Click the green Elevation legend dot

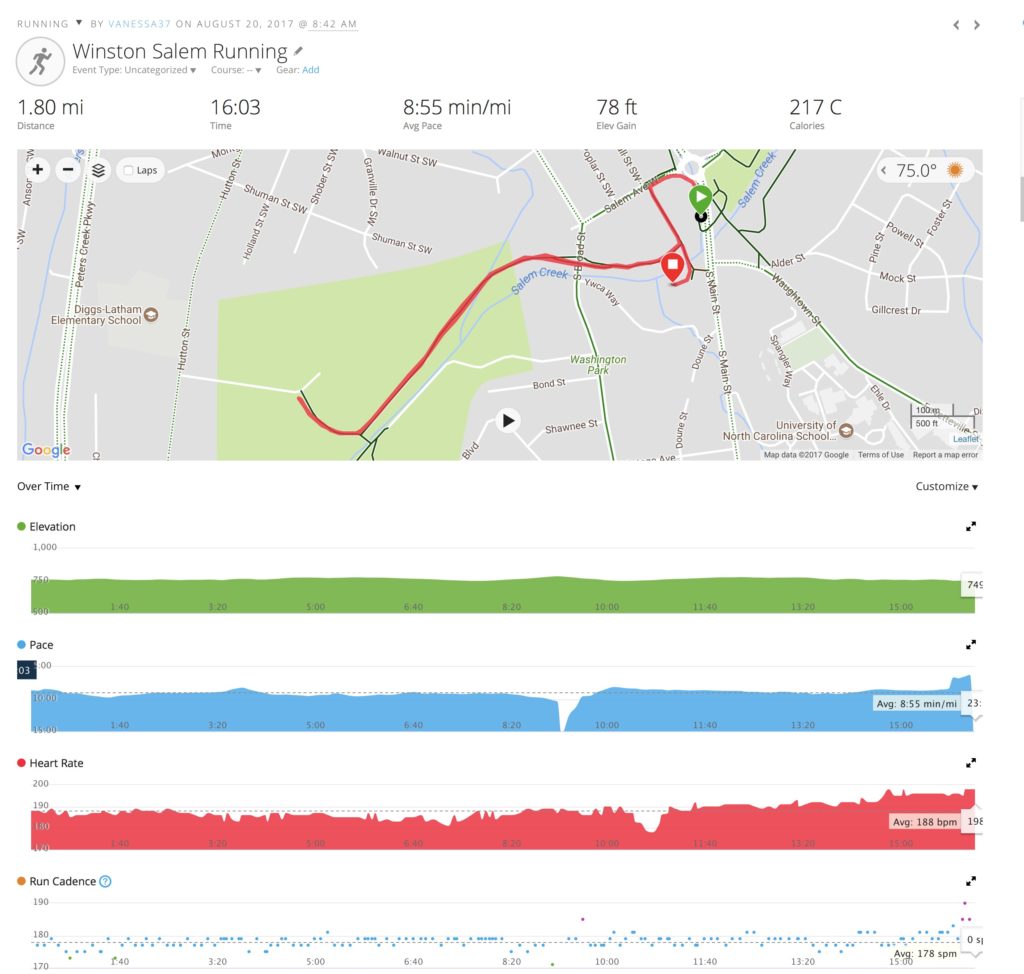click(22, 527)
